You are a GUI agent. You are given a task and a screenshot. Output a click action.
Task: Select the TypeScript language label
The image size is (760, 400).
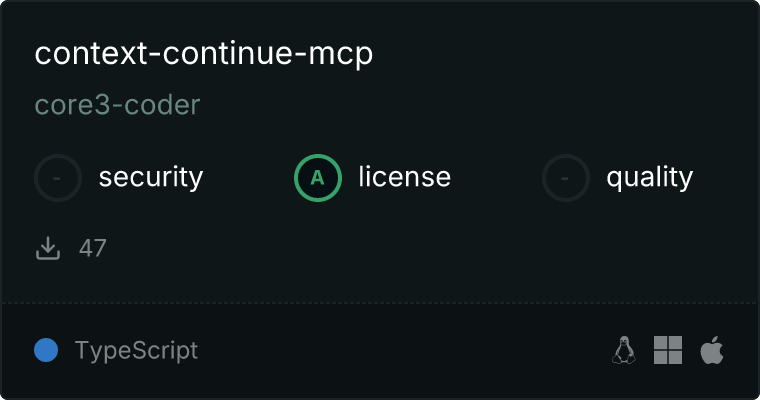137,351
